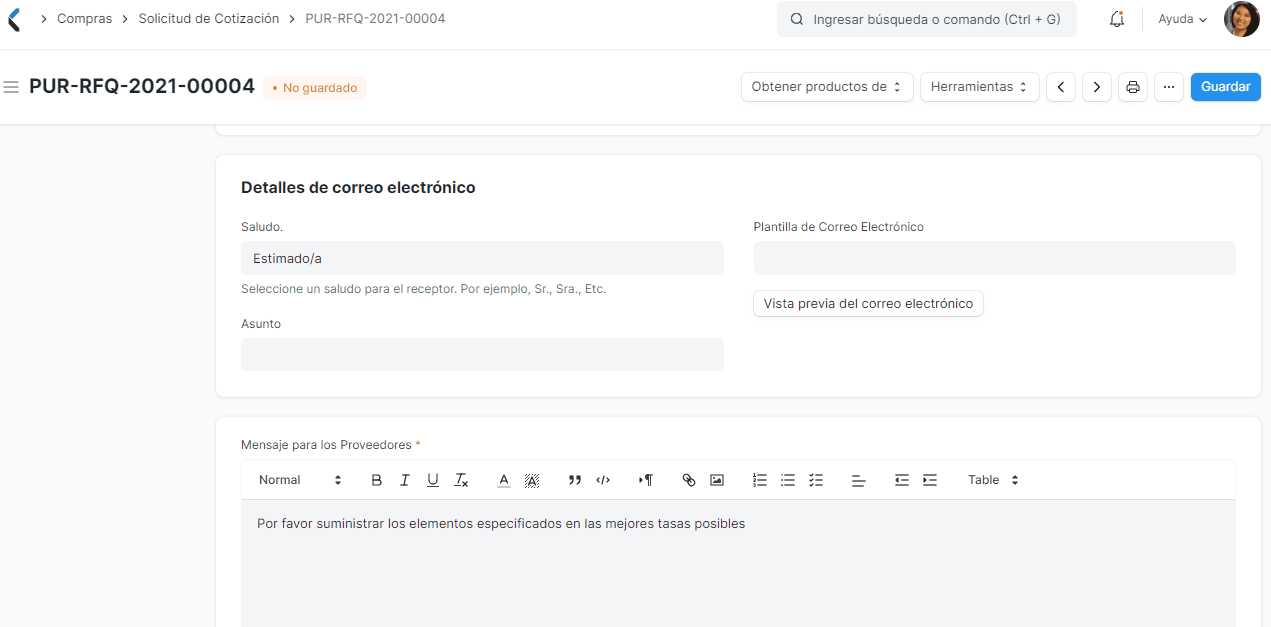Insert a numbered list in the editor
Image resolution: width=1271 pixels, height=627 pixels.
(759, 480)
